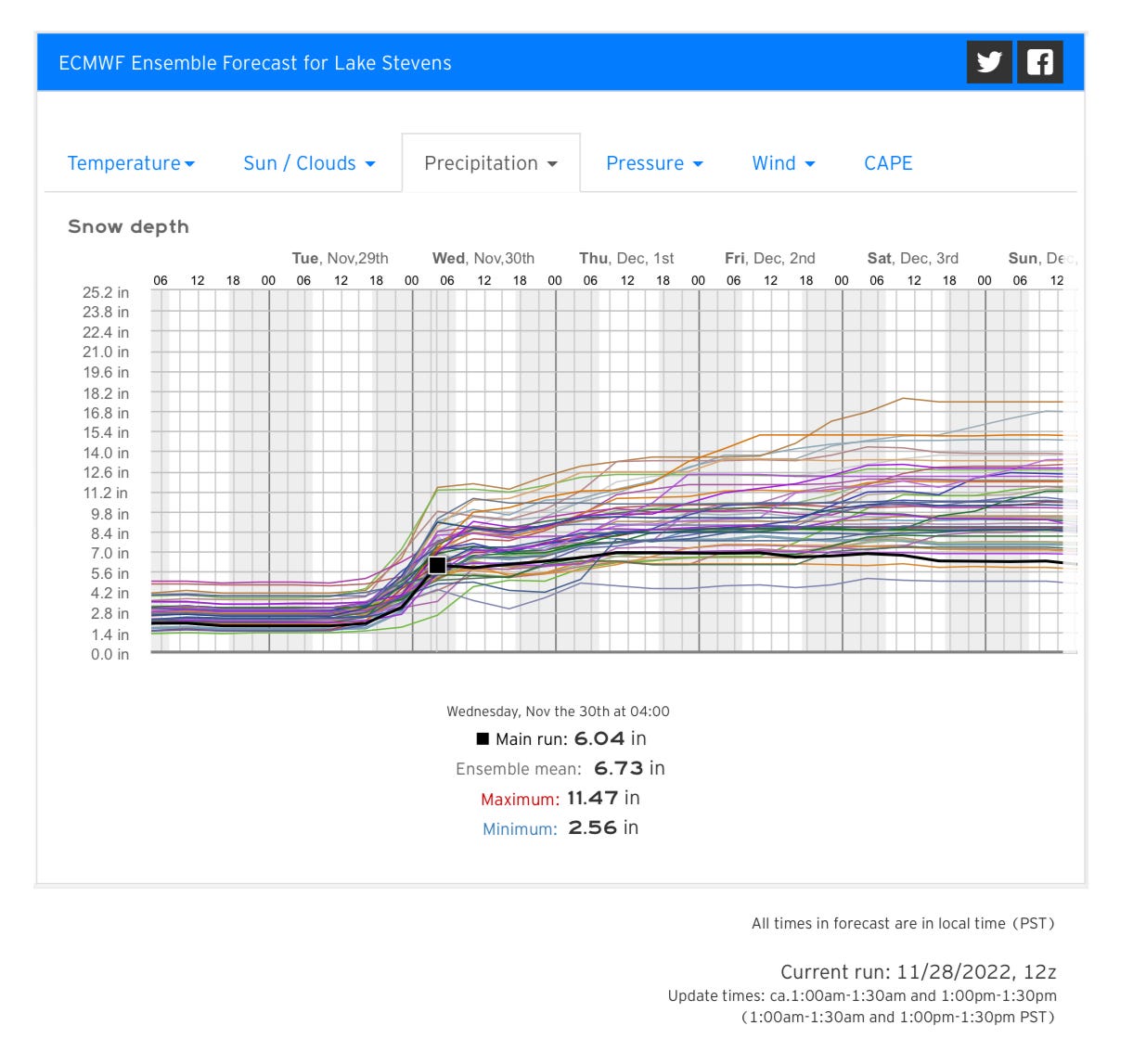This screenshot has width=1133, height=1064.
Task: Click 'All times in forecast are in local time (PST)'
Action: point(903,924)
